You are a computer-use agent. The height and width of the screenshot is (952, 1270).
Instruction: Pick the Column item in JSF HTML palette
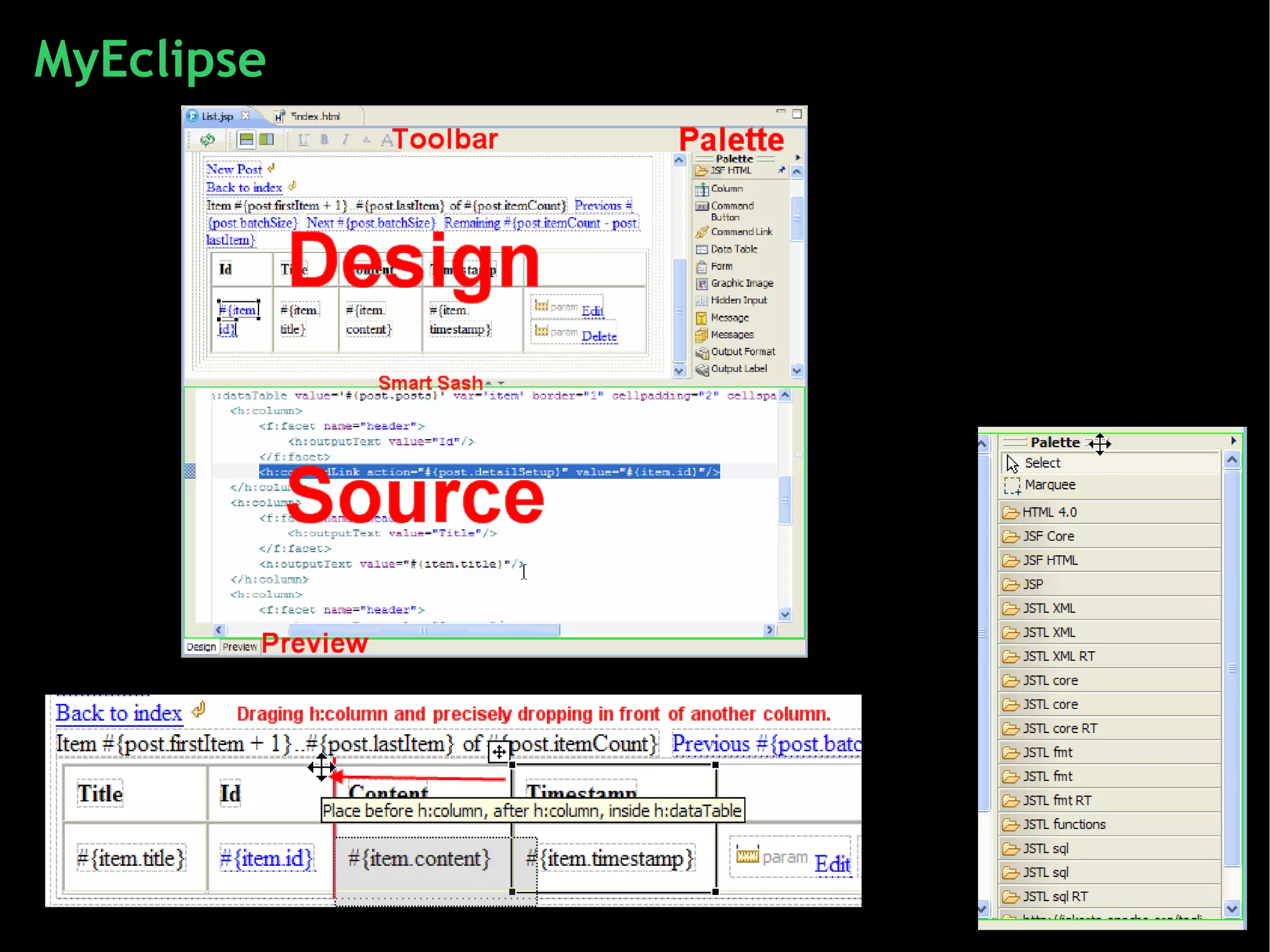click(x=719, y=189)
